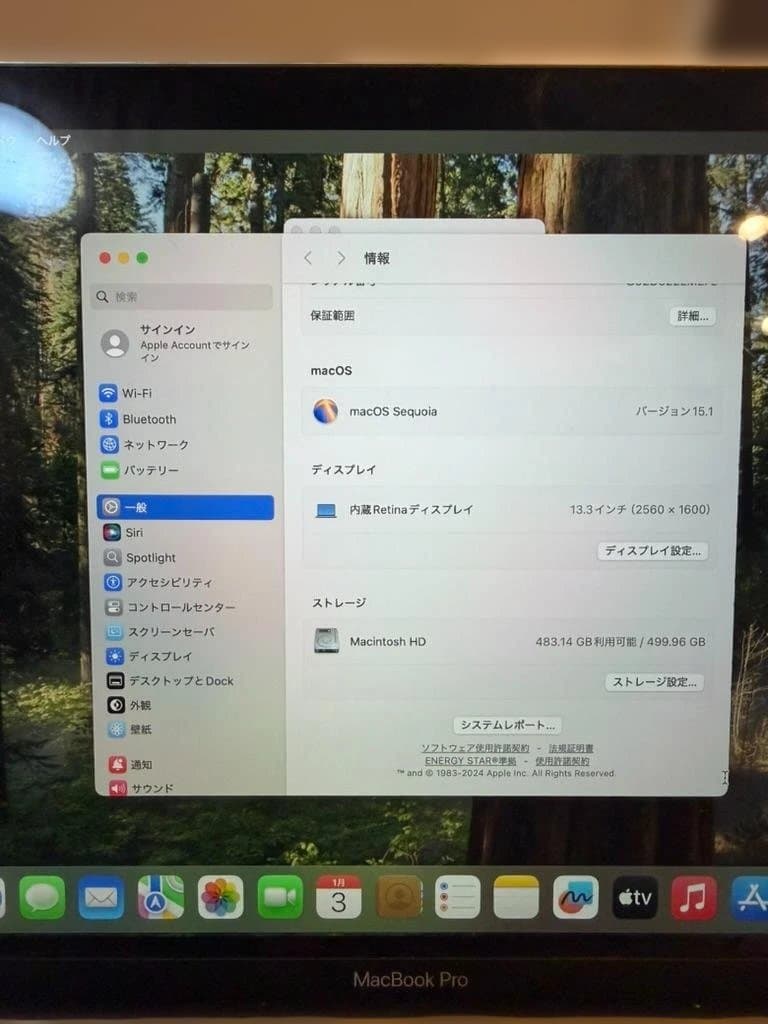768x1024 pixels.
Task: Click the 内蔵Retinaディスプレイ row
Action: pyautogui.click(x=511, y=509)
